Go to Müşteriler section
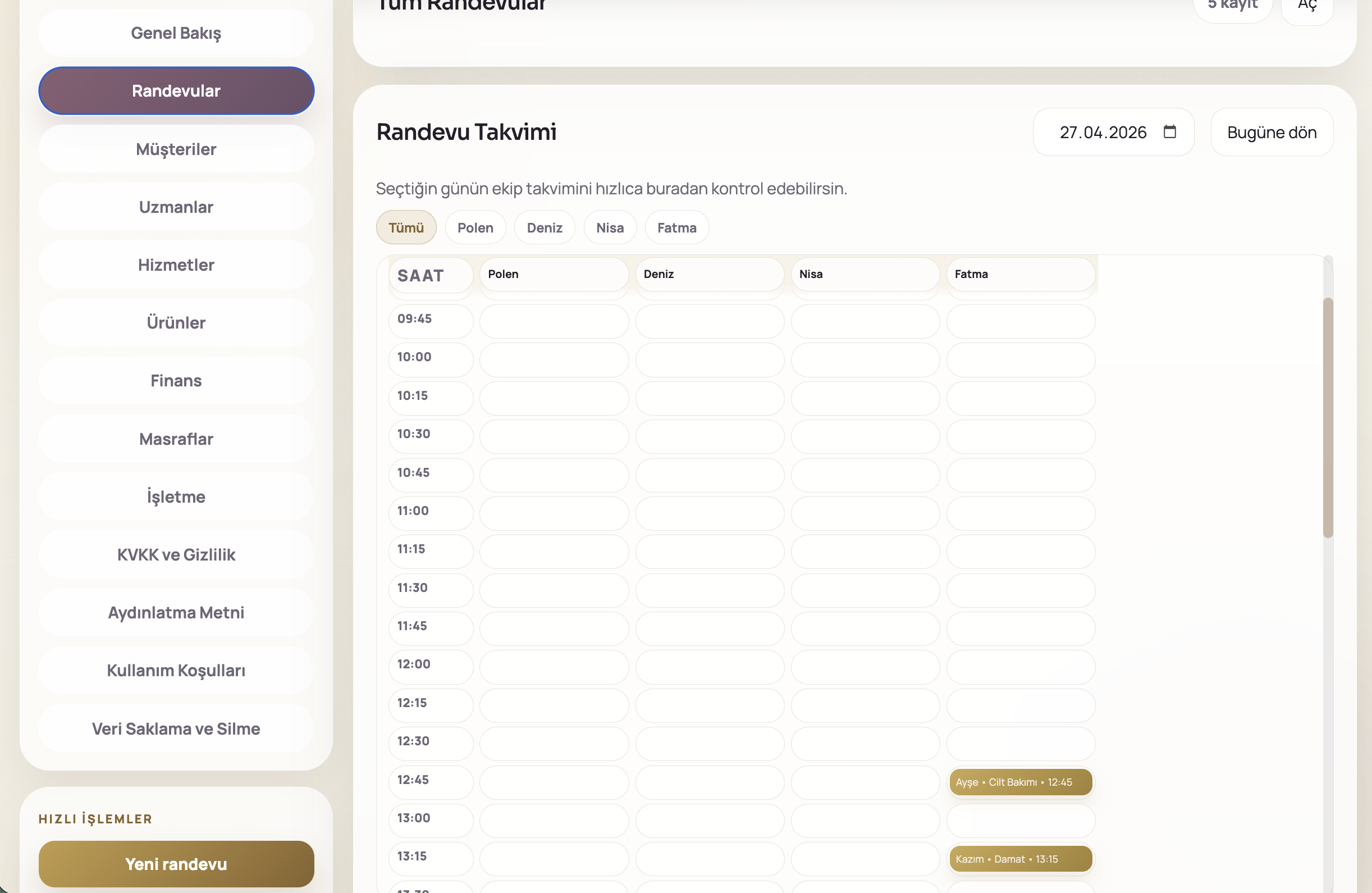 pyautogui.click(x=176, y=149)
